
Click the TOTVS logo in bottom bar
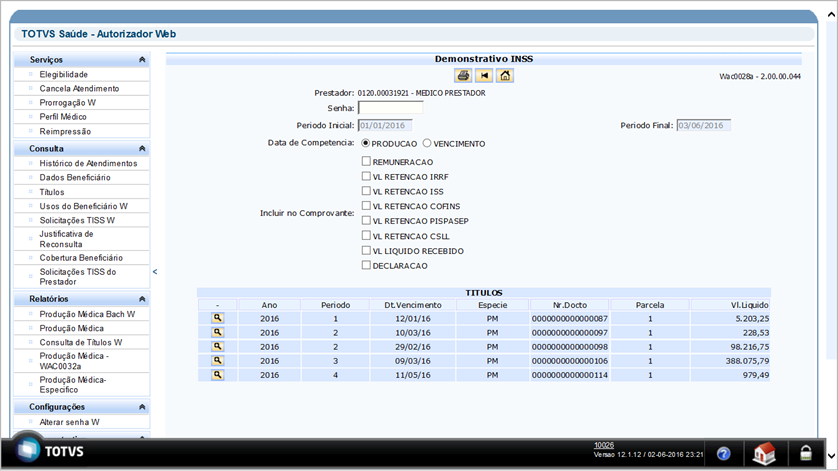(49, 451)
